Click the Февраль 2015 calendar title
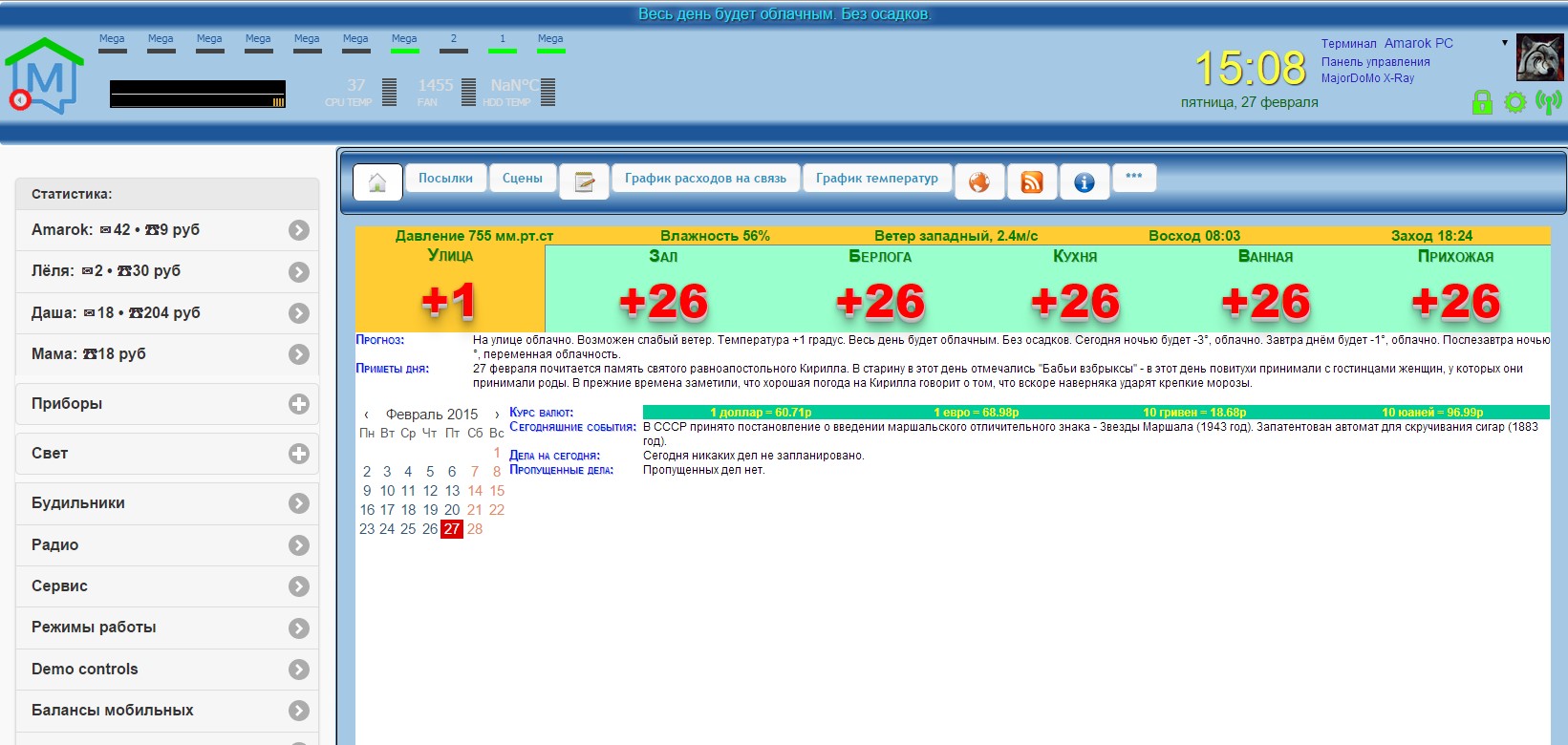This screenshot has height=745, width=1568. point(432,415)
